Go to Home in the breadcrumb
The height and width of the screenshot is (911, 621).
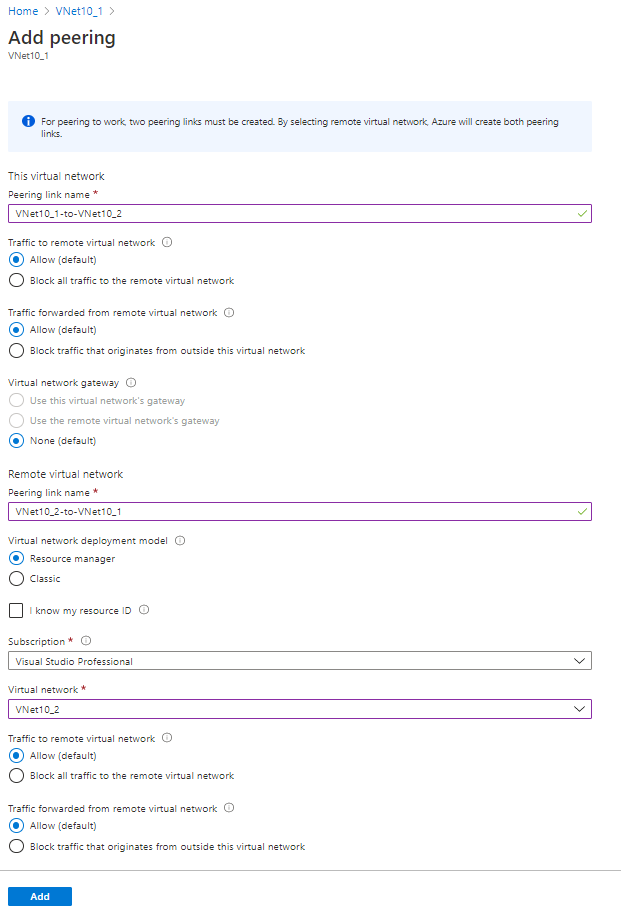[23, 11]
